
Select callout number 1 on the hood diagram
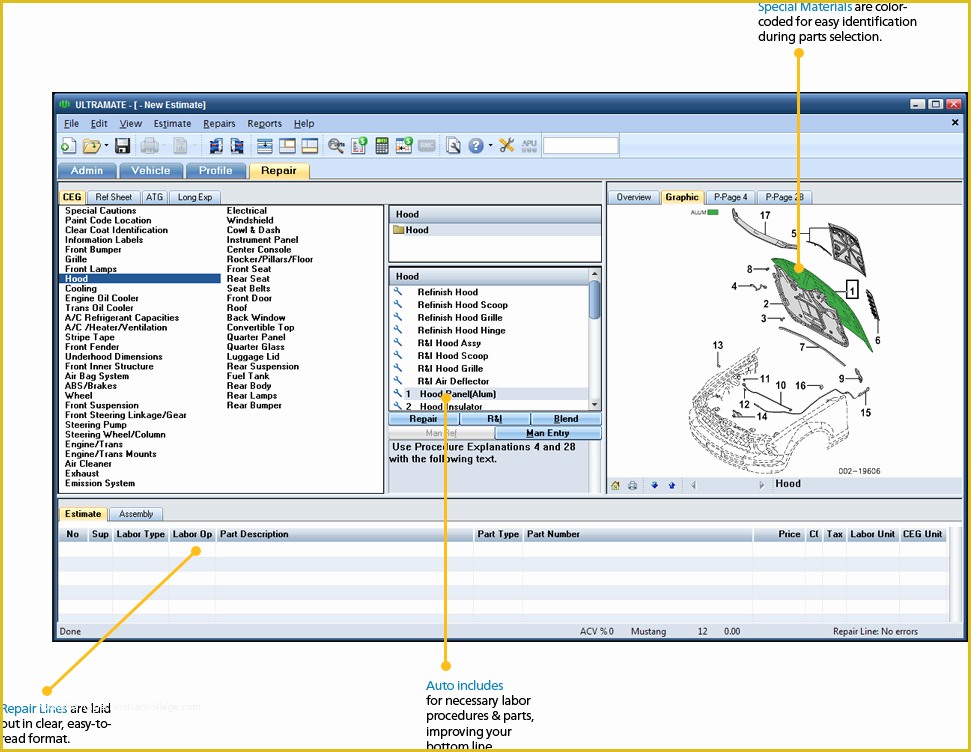click(852, 290)
